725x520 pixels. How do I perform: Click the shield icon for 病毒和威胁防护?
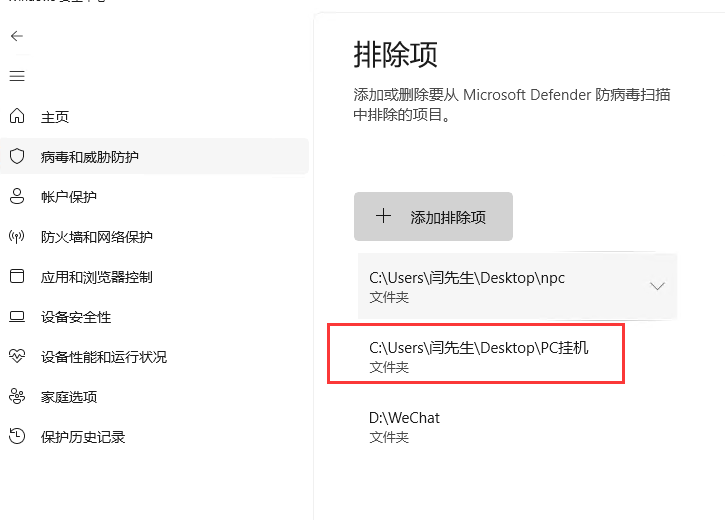point(16,157)
